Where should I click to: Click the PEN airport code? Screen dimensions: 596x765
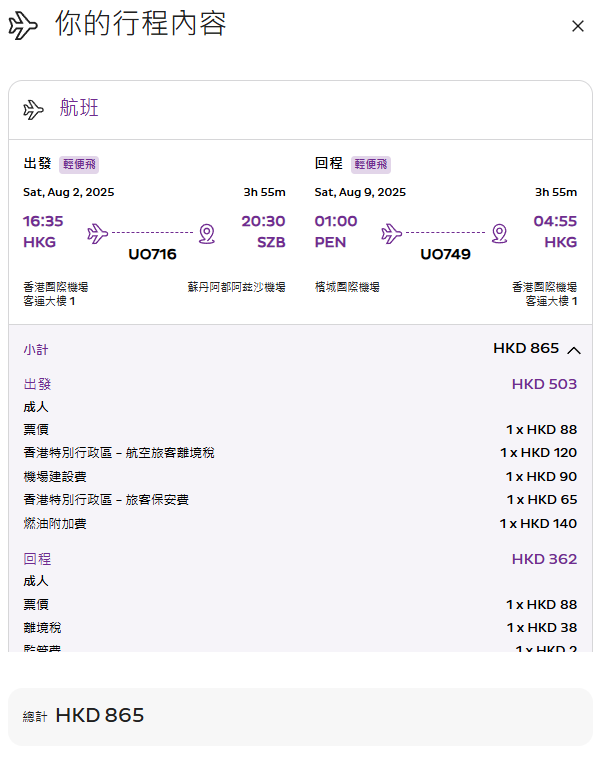[330, 242]
